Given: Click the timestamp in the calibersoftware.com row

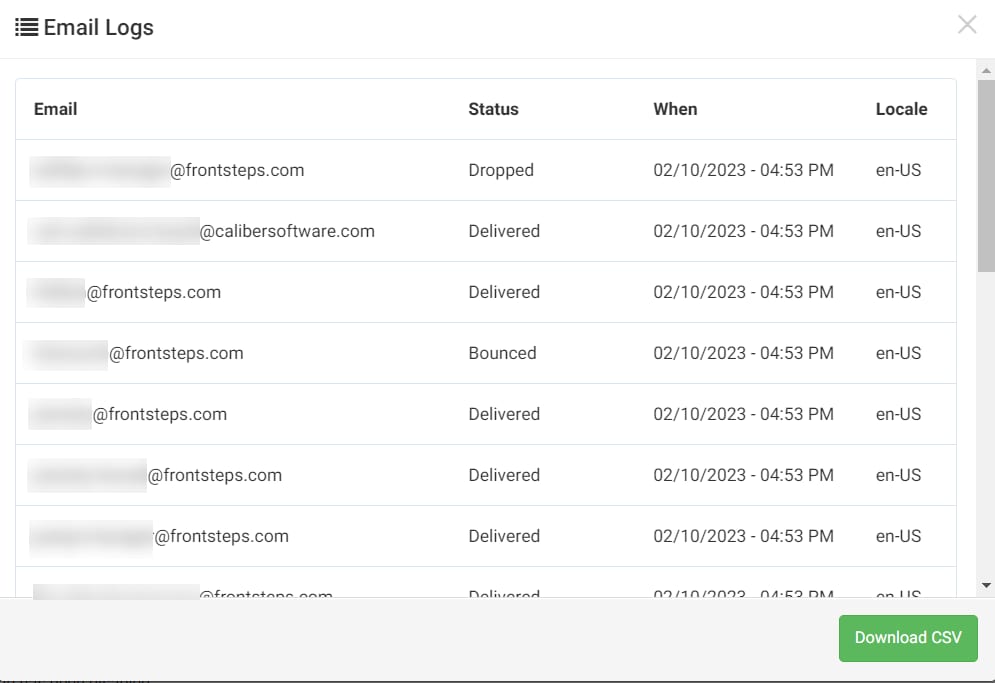Looking at the screenshot, I should point(743,231).
